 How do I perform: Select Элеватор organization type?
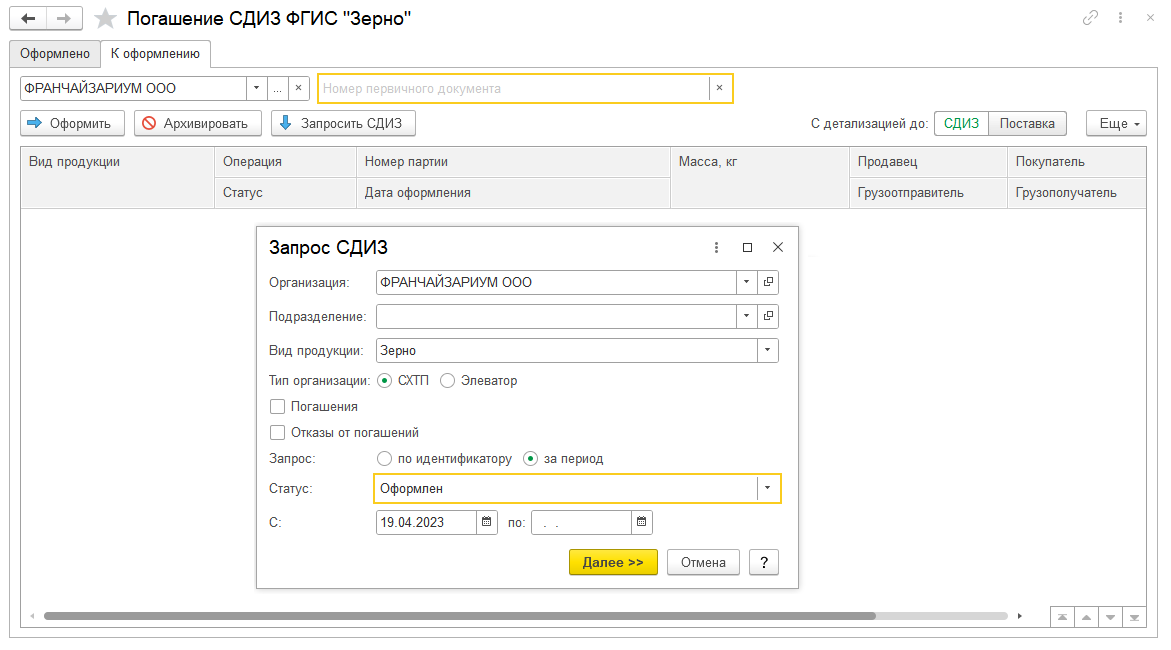447,381
